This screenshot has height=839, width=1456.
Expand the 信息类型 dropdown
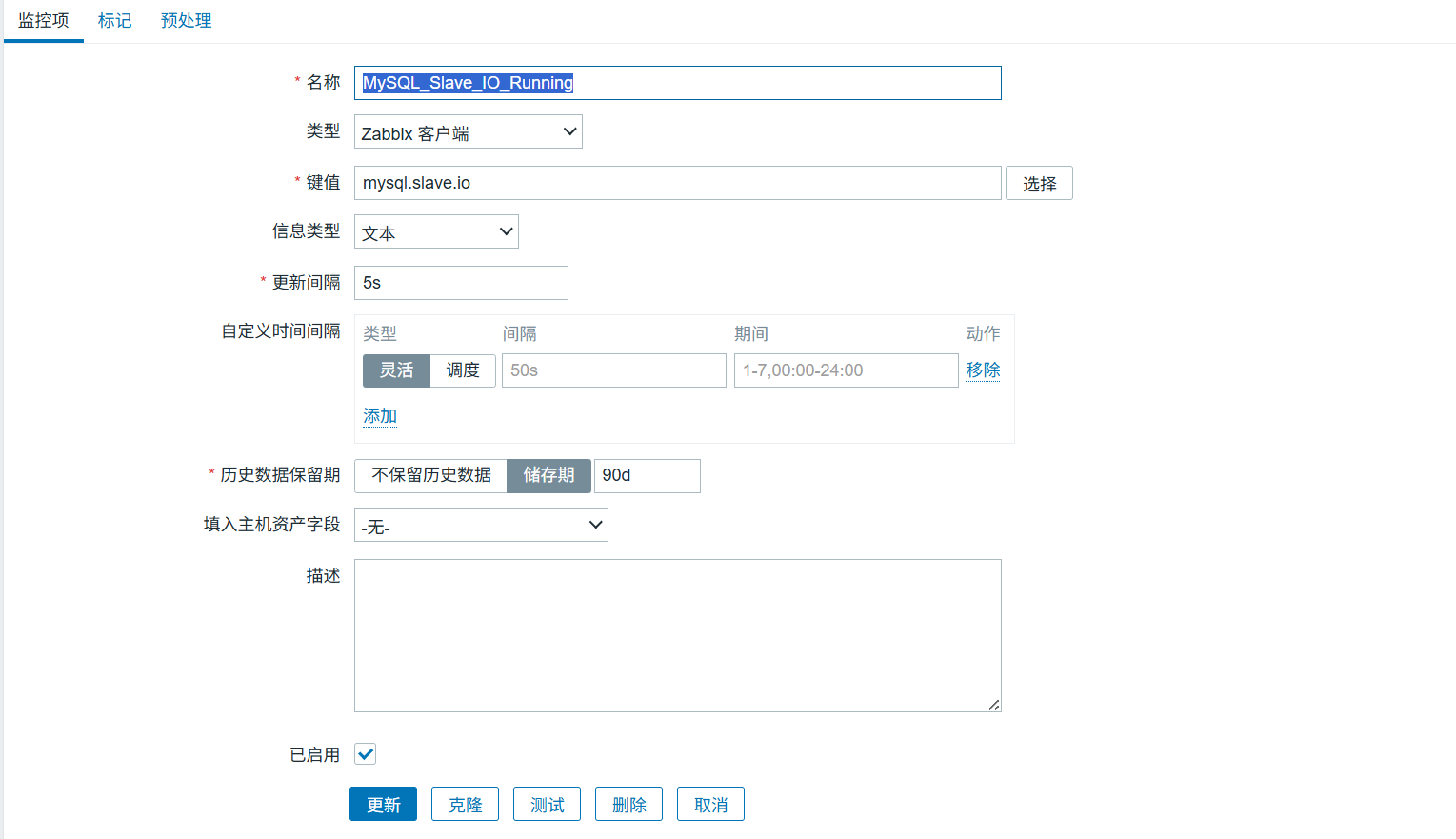pyautogui.click(x=436, y=231)
